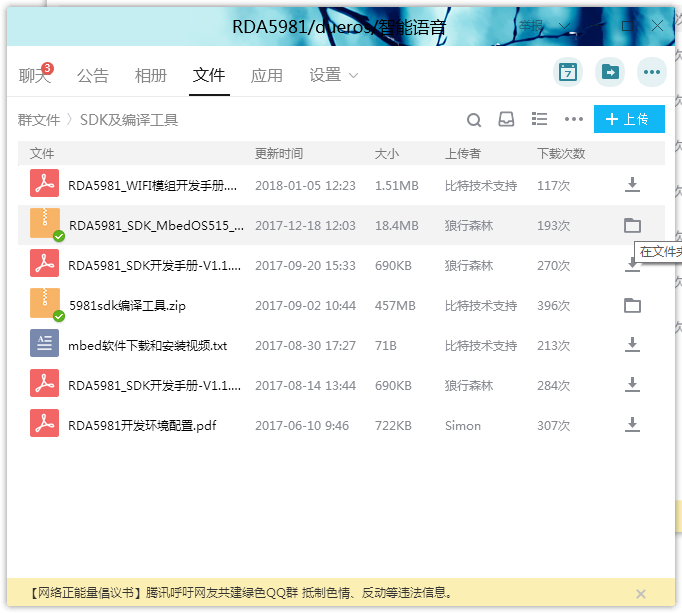Open the round more-options button in header
This screenshot has width=682, height=613.
click(x=652, y=72)
